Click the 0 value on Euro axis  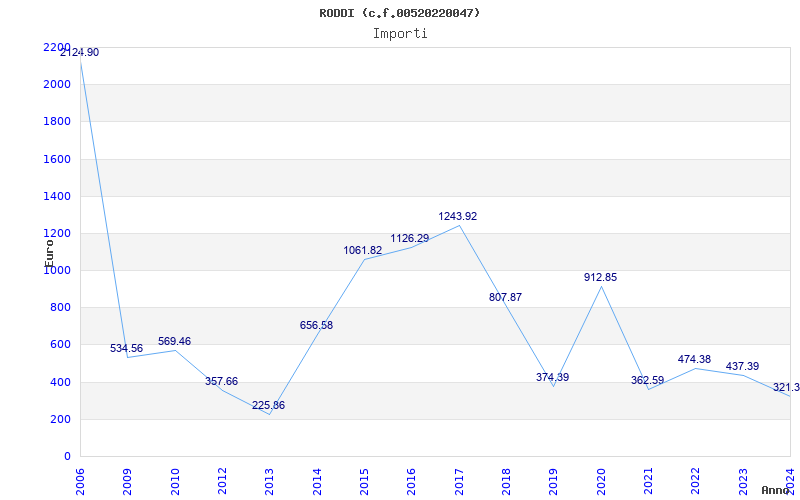coord(67,456)
